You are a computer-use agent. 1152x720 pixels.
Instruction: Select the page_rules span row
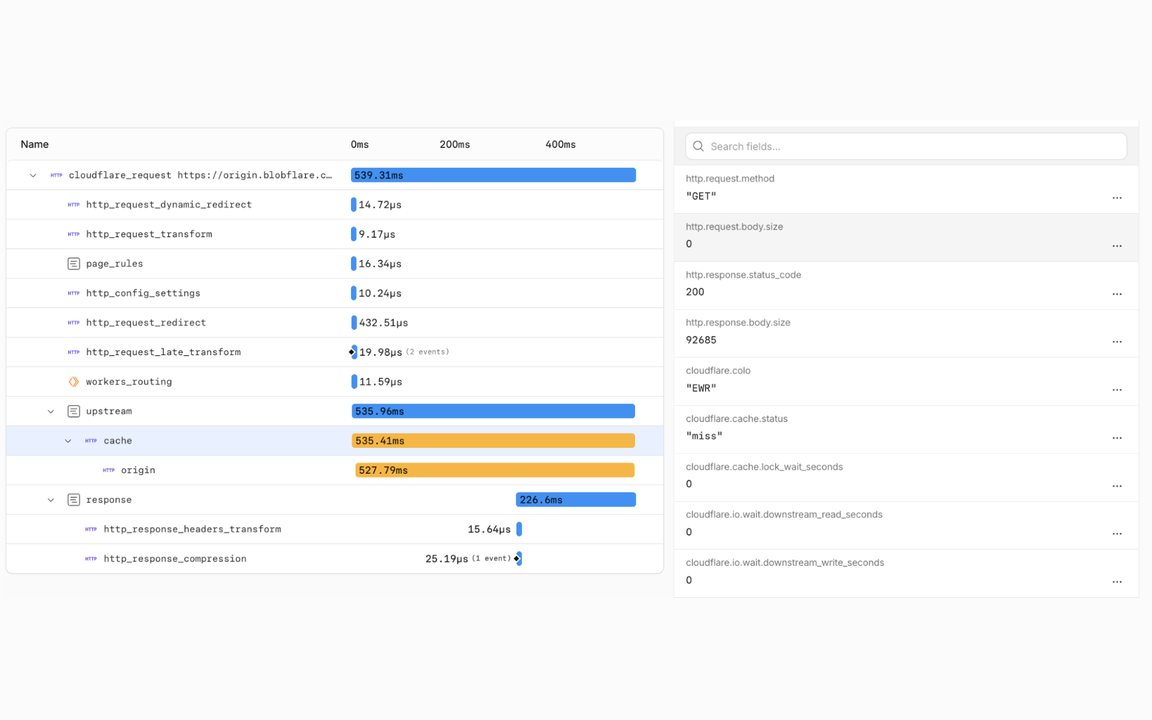click(335, 264)
